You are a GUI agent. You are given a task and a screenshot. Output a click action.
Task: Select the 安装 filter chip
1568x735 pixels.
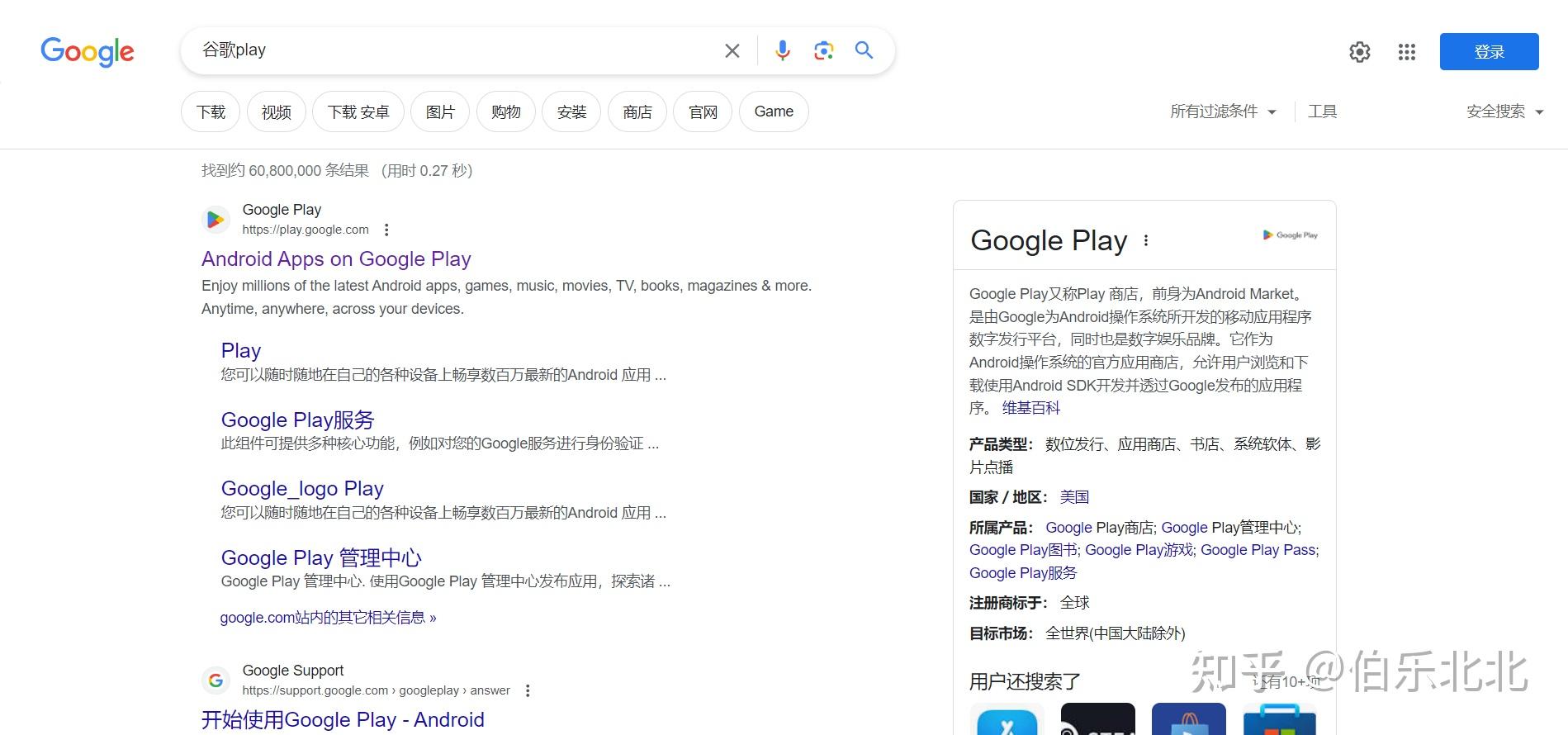coord(571,111)
